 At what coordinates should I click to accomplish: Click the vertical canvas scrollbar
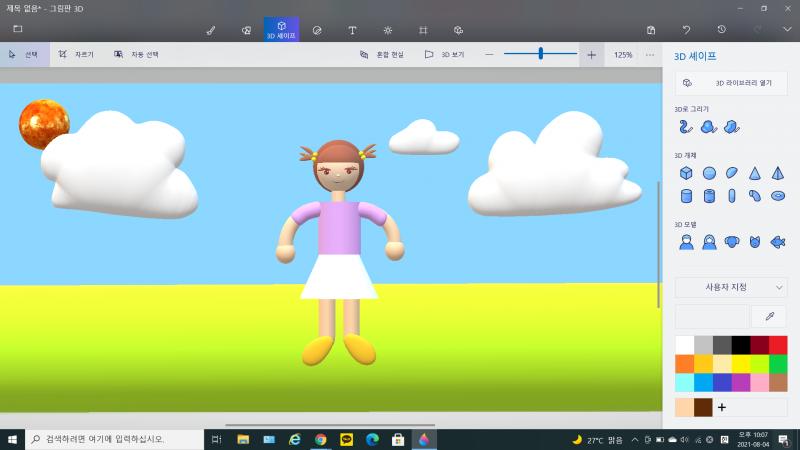[x=658, y=244]
